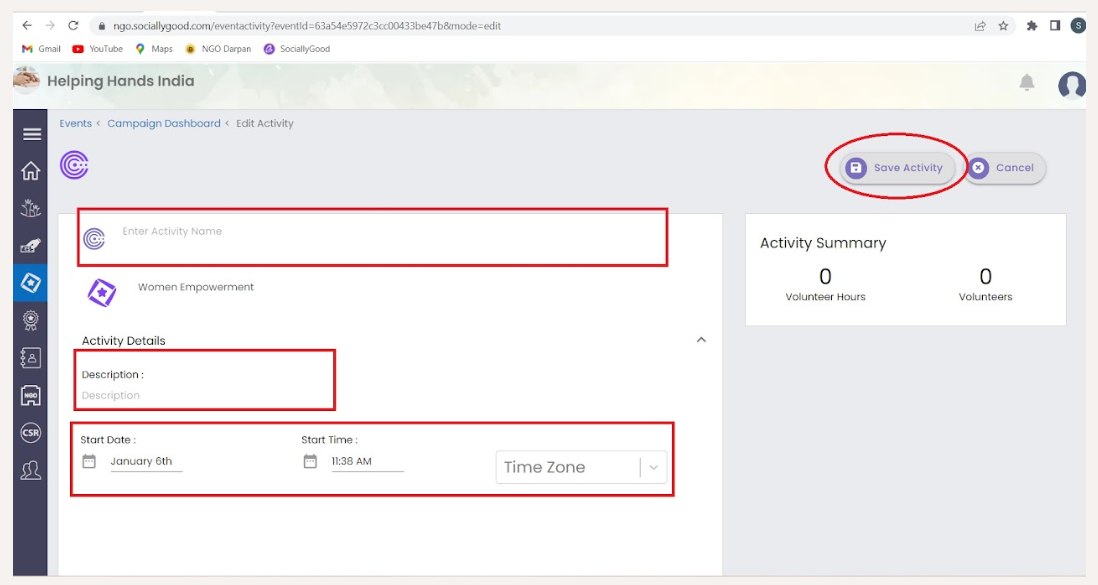Click the Description text field
This screenshot has width=1098, height=585.
tap(200, 396)
